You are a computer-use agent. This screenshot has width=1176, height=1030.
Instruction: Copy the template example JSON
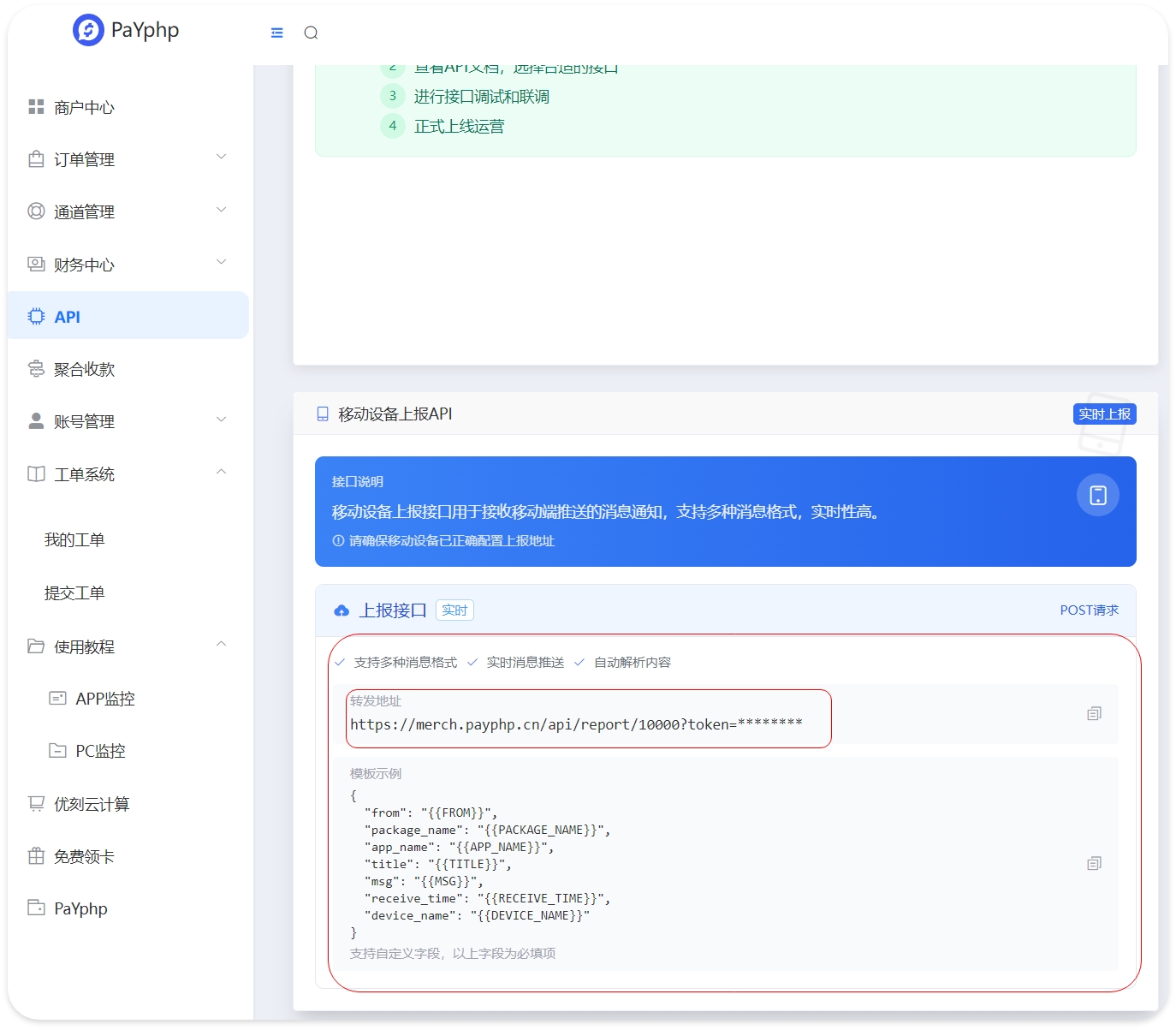point(1093,864)
